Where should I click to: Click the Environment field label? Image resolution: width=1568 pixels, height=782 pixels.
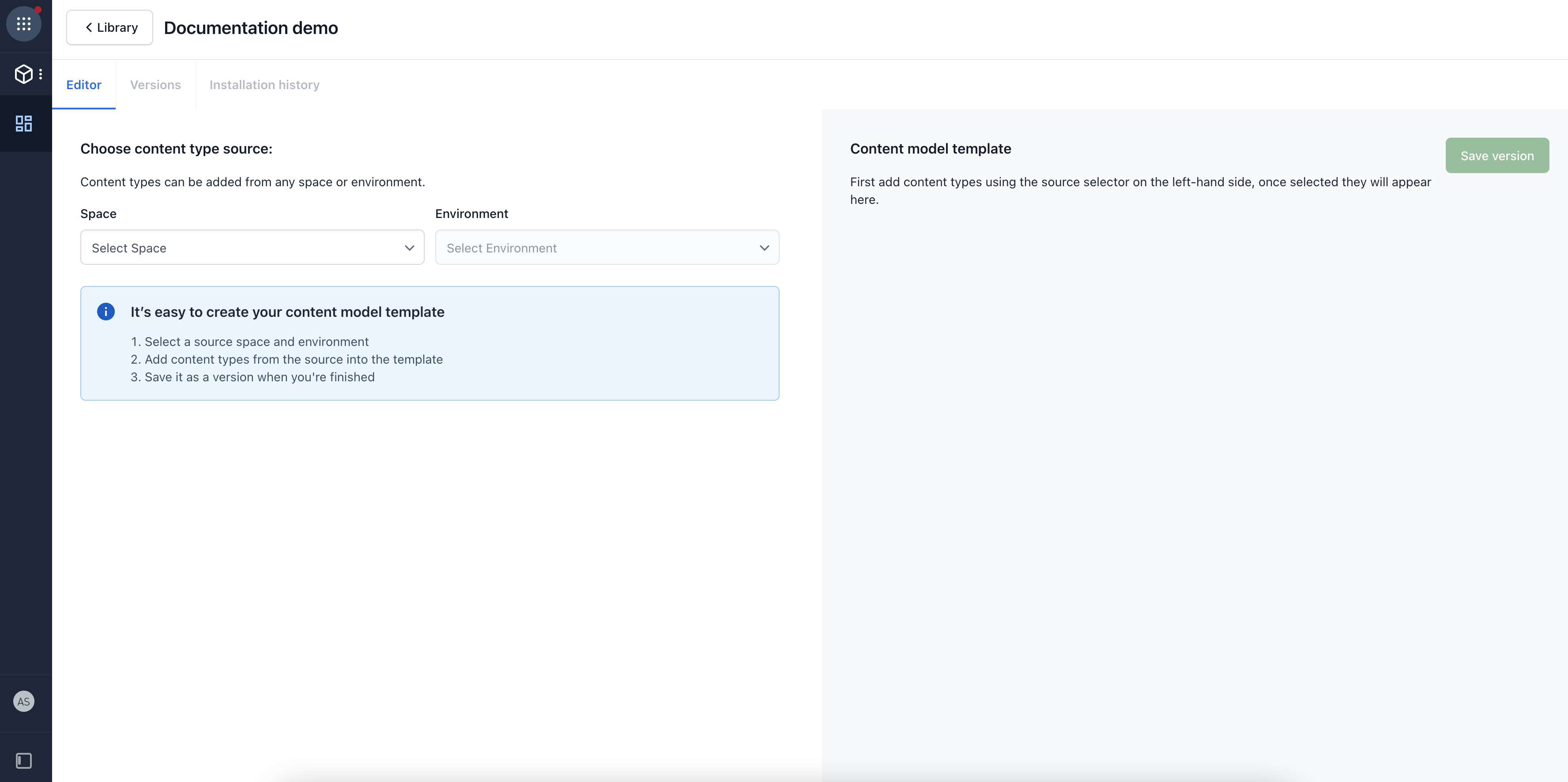472,214
